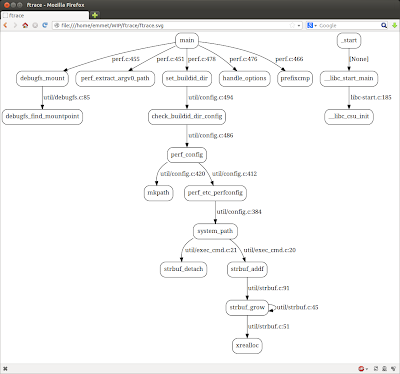
Task: Click the libc-start.c:185 edge label
Action: tap(371, 98)
